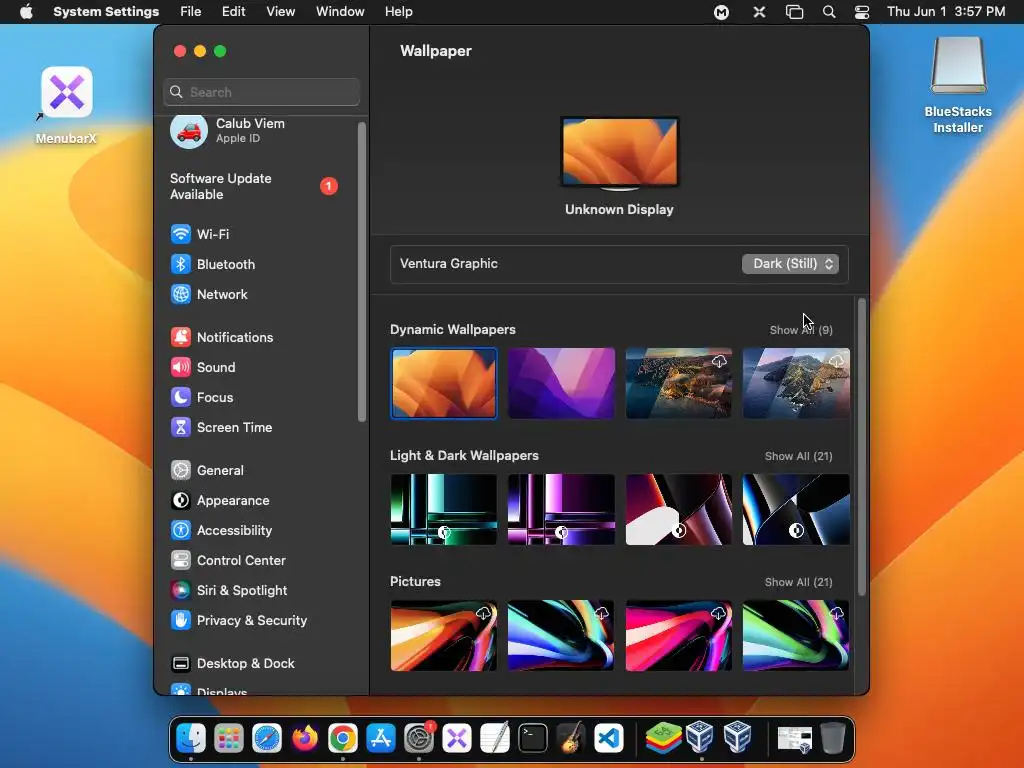Click the sidebar vertical scrollbar
The width and height of the screenshot is (1024, 768).
pyautogui.click(x=362, y=272)
